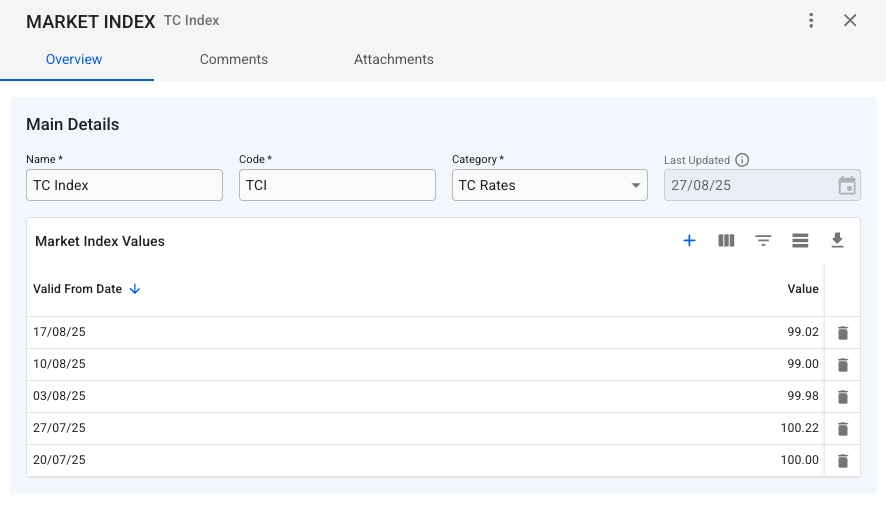Toggle sort on Valid From Date column
Image resolution: width=886 pixels, height=514 pixels.
point(78,289)
